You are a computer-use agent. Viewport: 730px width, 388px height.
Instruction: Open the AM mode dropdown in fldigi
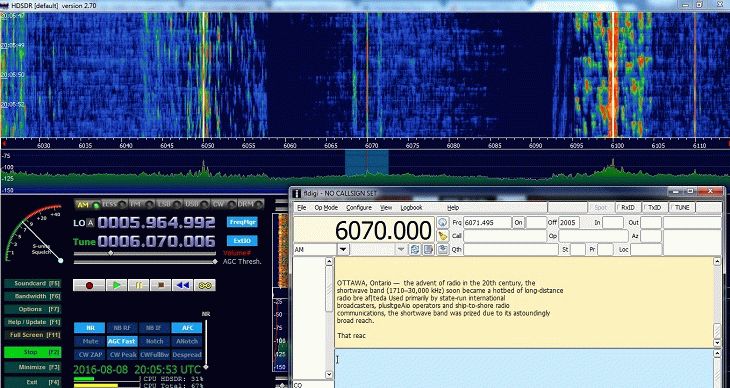click(x=343, y=250)
